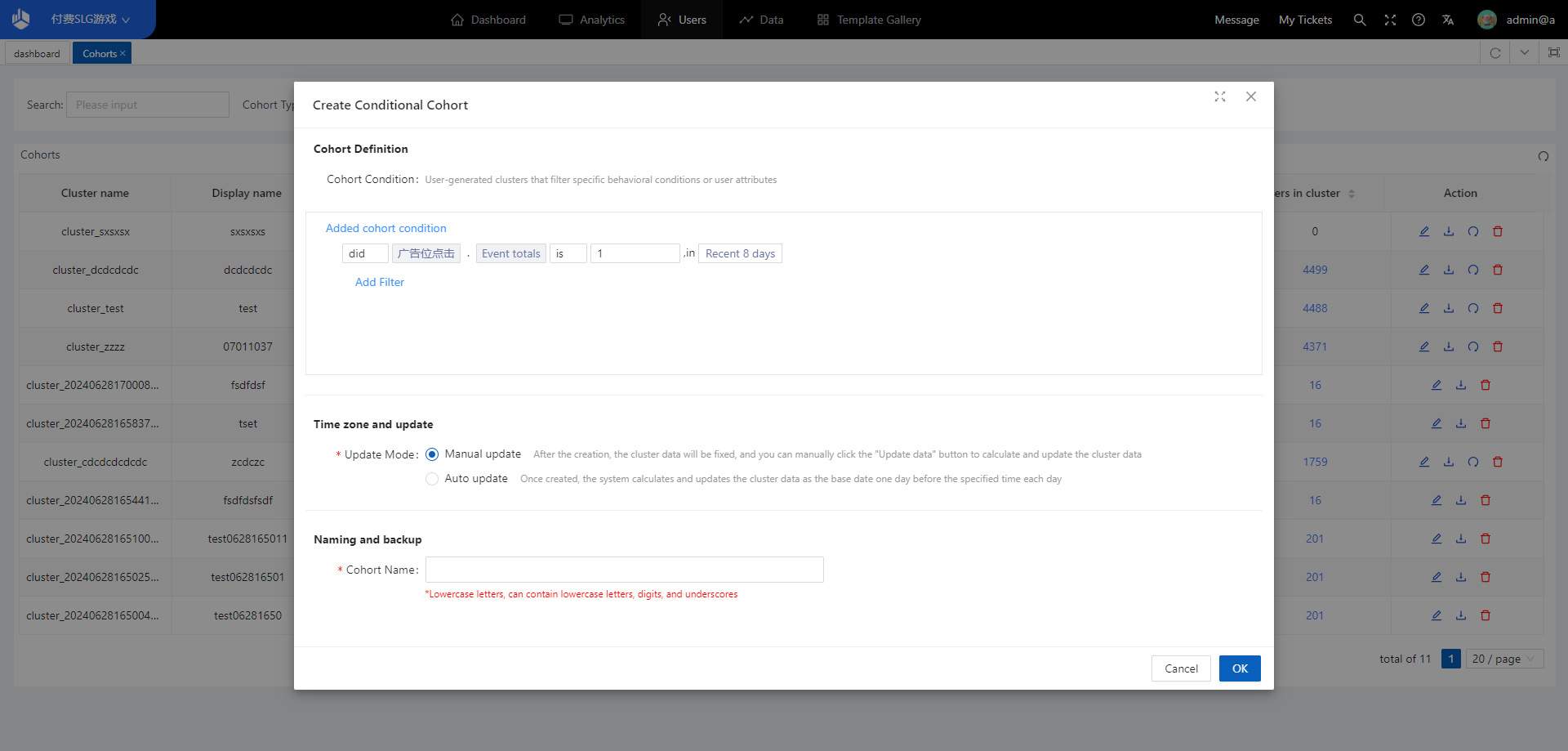
Task: Select Manual update radio button
Action: click(432, 454)
